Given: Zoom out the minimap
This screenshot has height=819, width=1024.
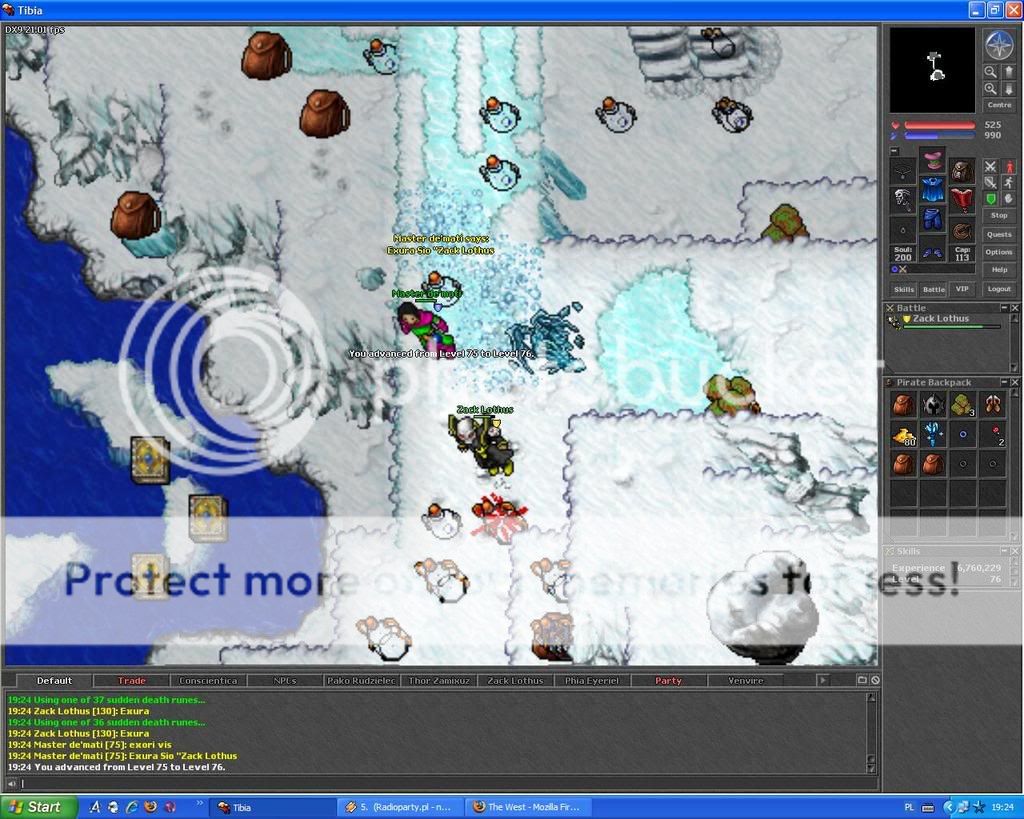Looking at the screenshot, I should click(x=991, y=72).
